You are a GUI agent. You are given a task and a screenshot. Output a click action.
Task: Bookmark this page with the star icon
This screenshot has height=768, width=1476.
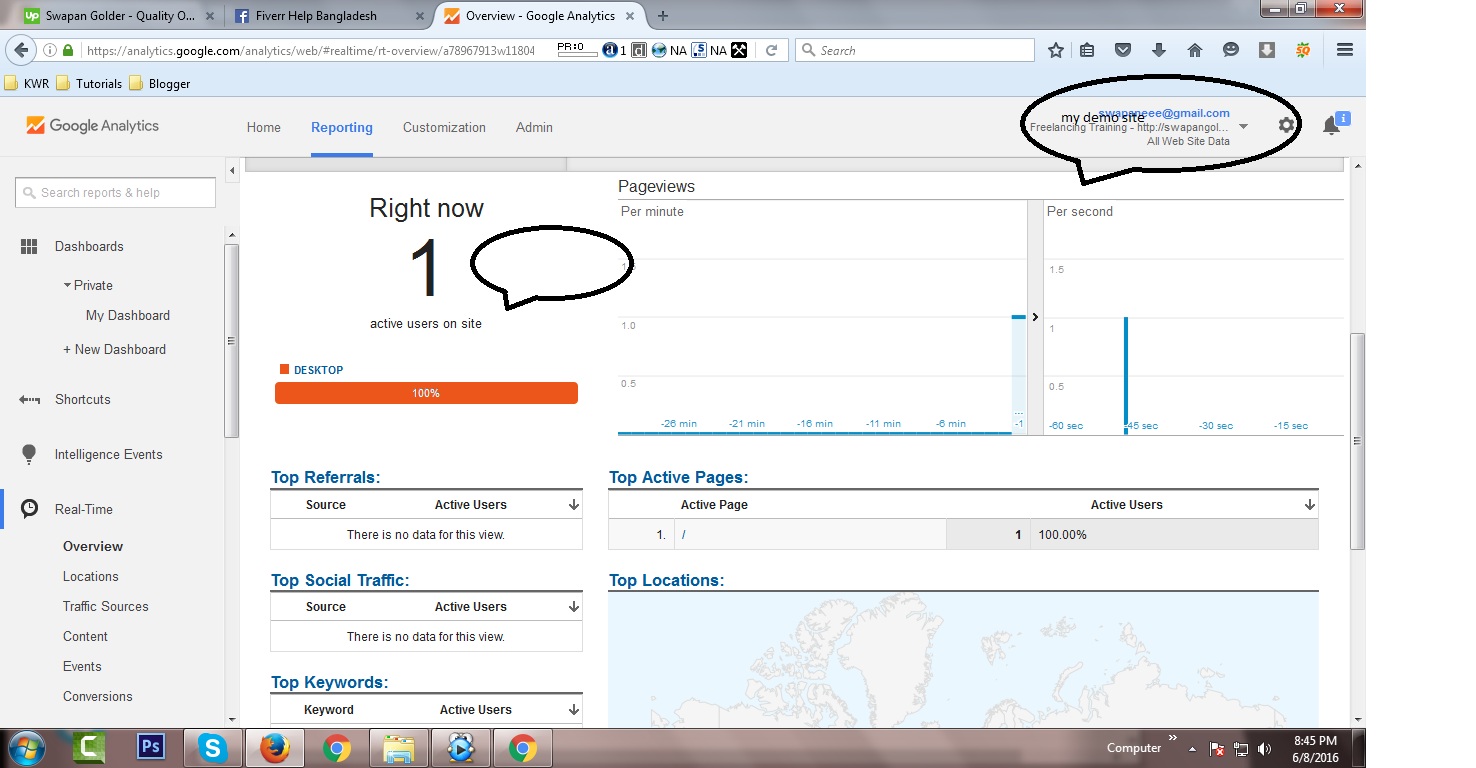click(x=1056, y=50)
